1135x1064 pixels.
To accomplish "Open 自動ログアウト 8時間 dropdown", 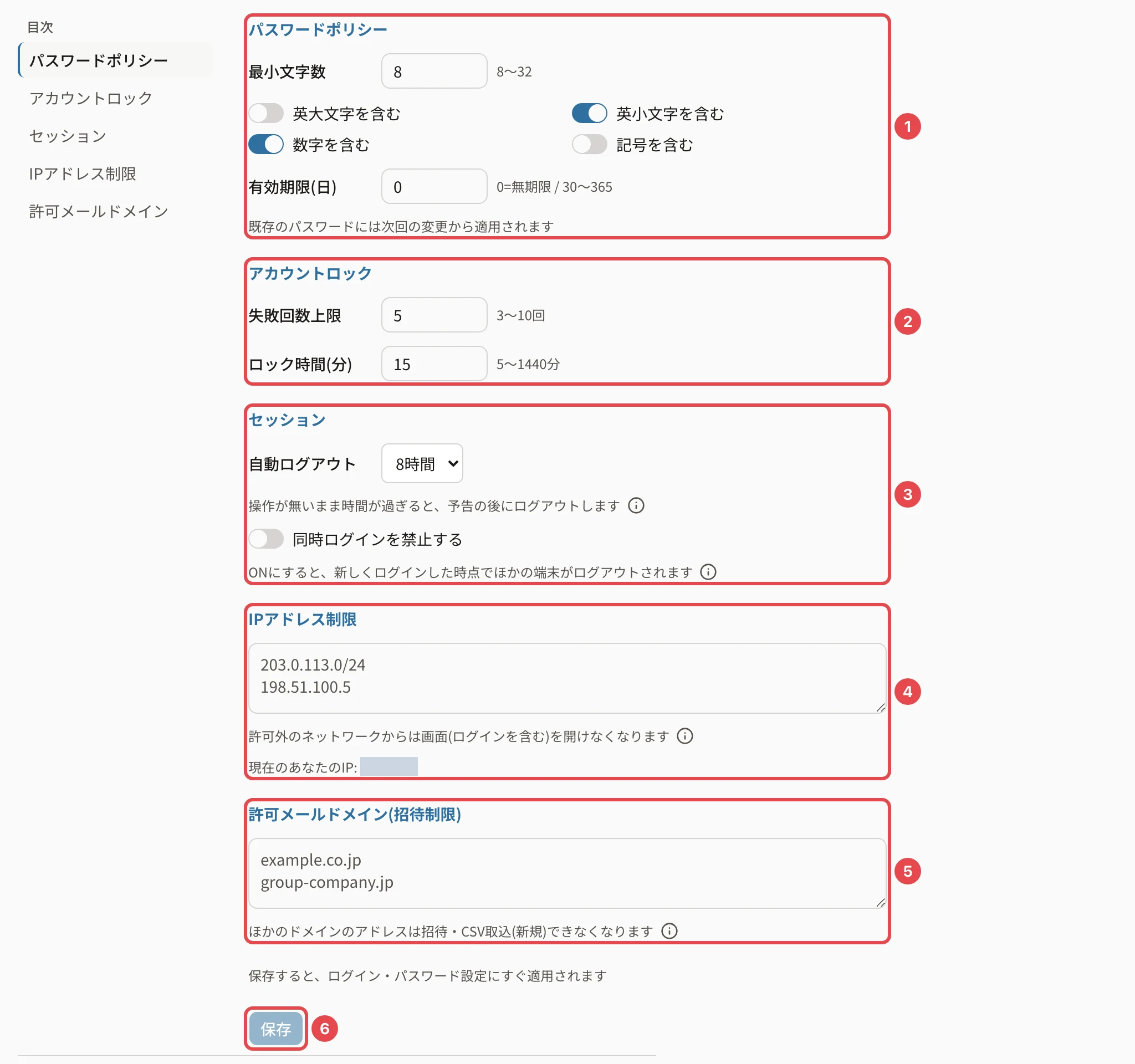I will 422,463.
